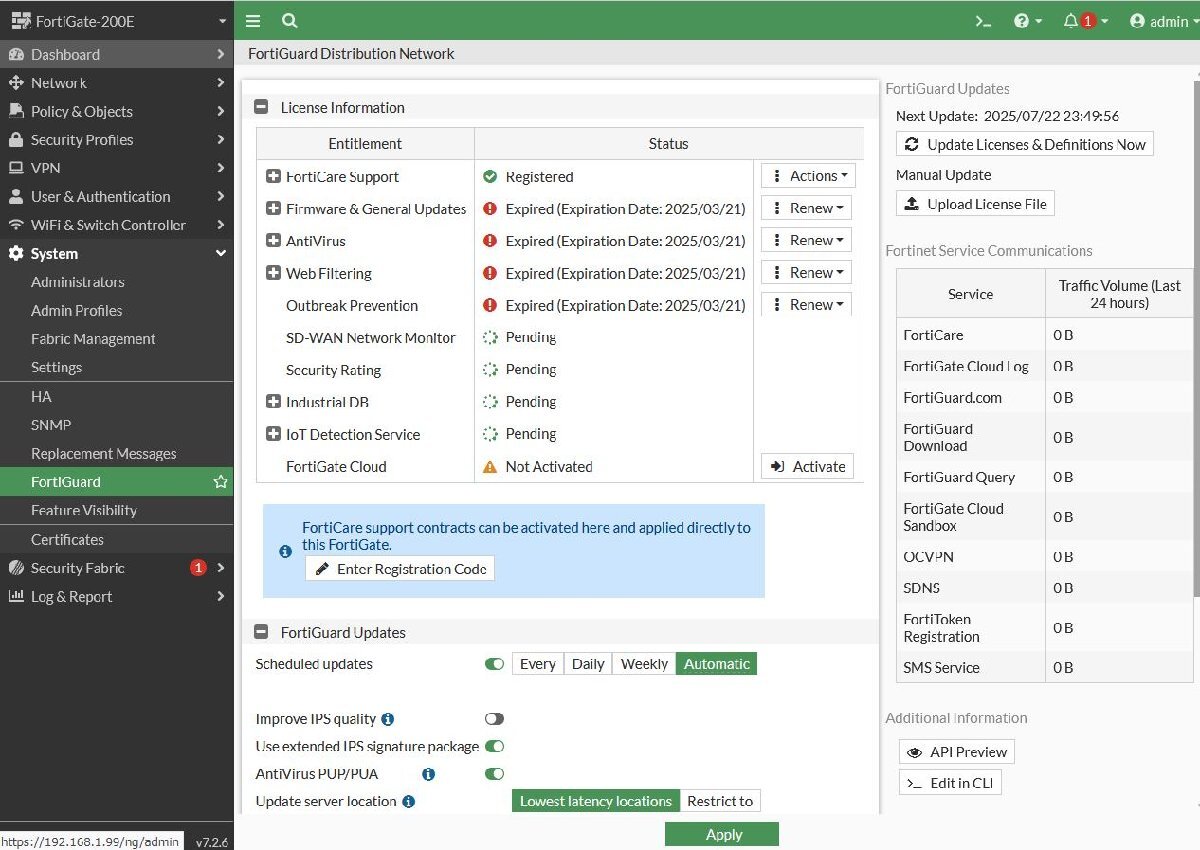Viewport: 1200px width, 850px height.
Task: Expand Policy & Objects sidebar menu
Action: pyautogui.click(x=117, y=112)
